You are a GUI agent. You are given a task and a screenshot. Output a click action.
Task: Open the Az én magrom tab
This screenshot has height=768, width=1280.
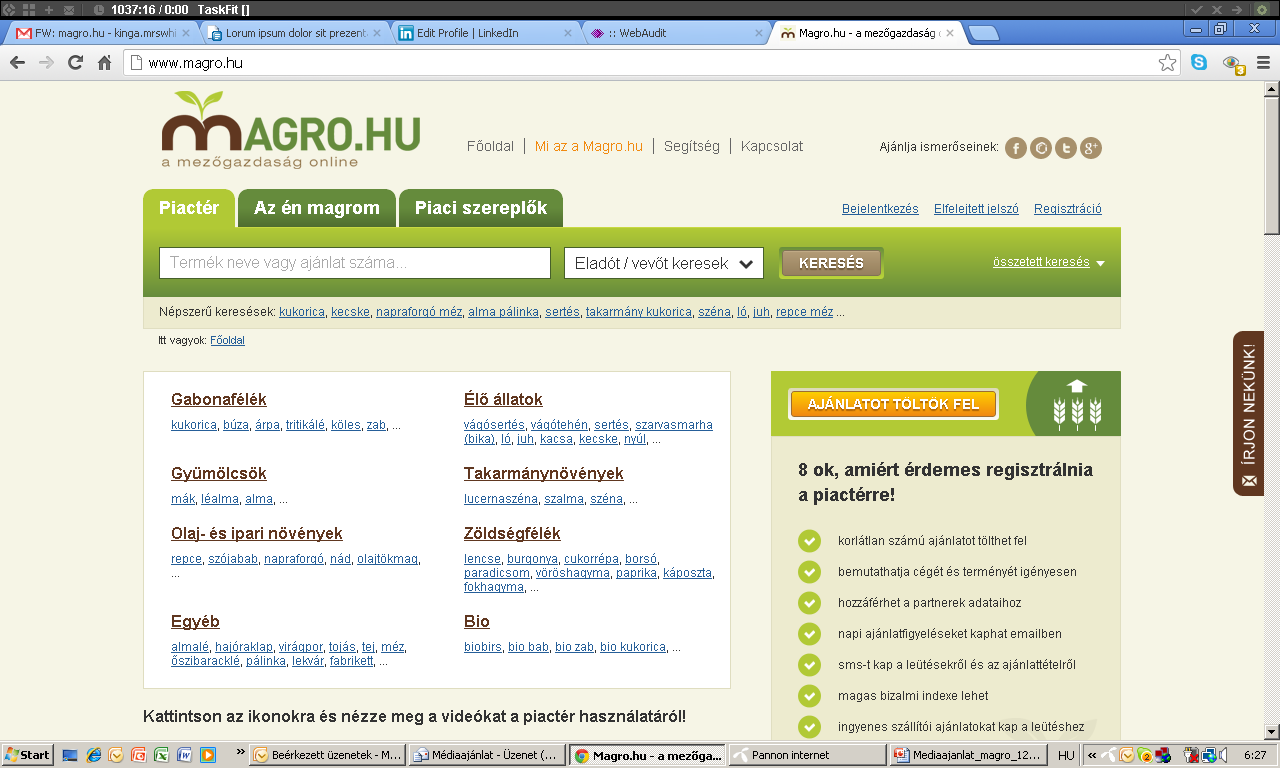coord(317,208)
